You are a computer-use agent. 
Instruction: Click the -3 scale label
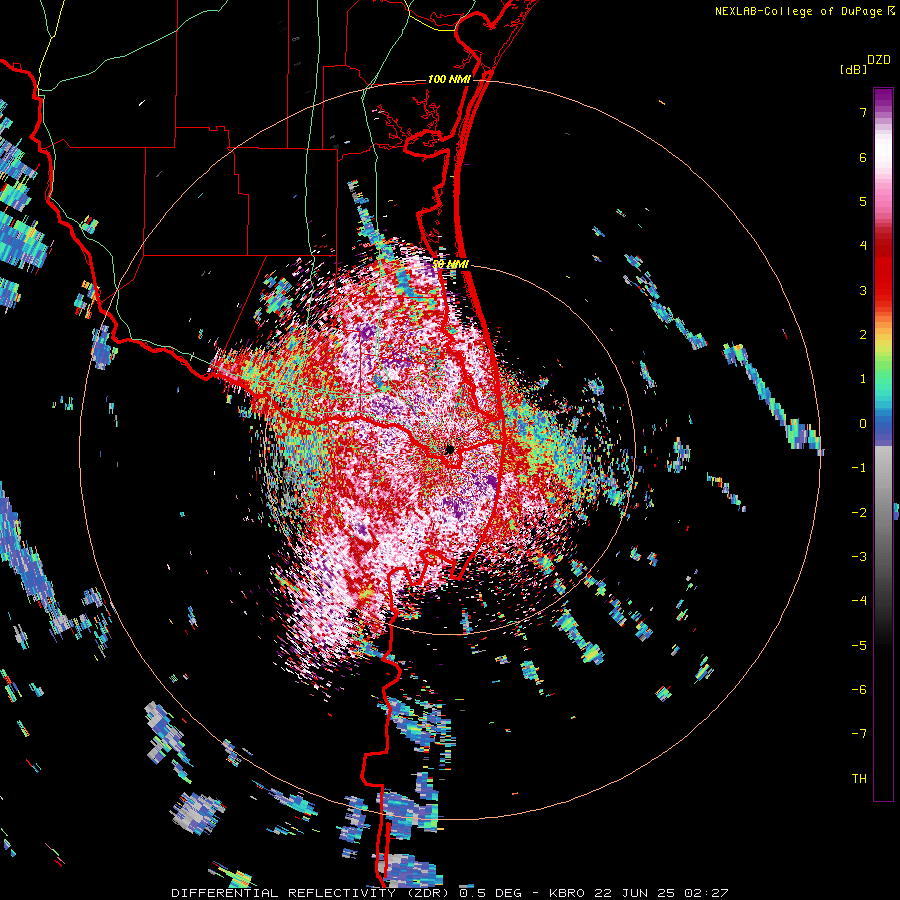click(859, 556)
